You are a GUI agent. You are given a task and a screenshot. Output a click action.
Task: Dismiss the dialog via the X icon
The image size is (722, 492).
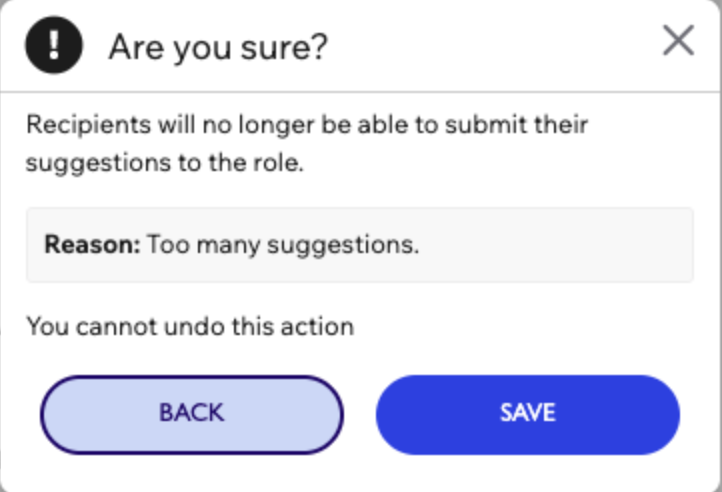(x=678, y=41)
